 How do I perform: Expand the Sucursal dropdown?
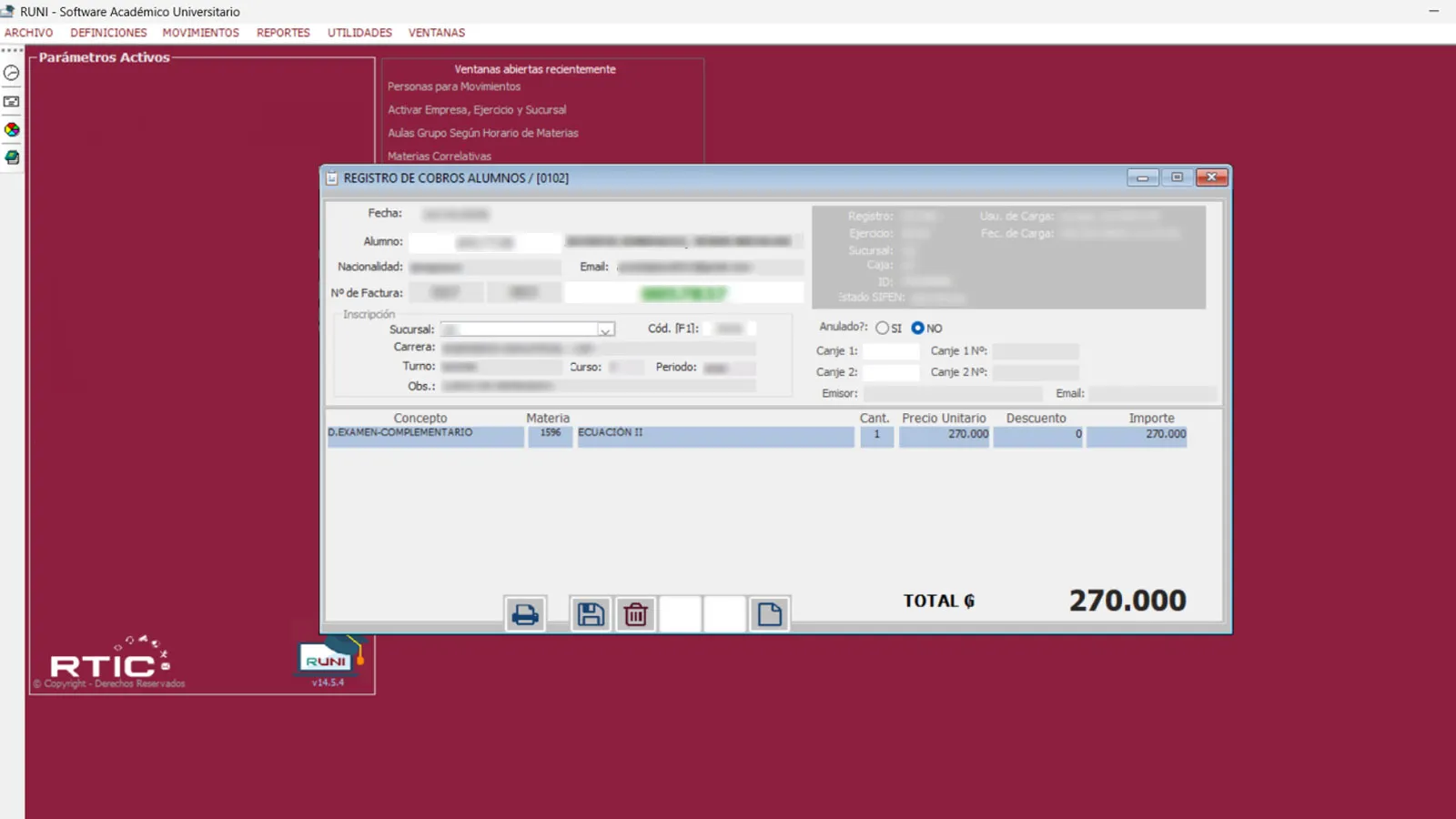coord(605,329)
